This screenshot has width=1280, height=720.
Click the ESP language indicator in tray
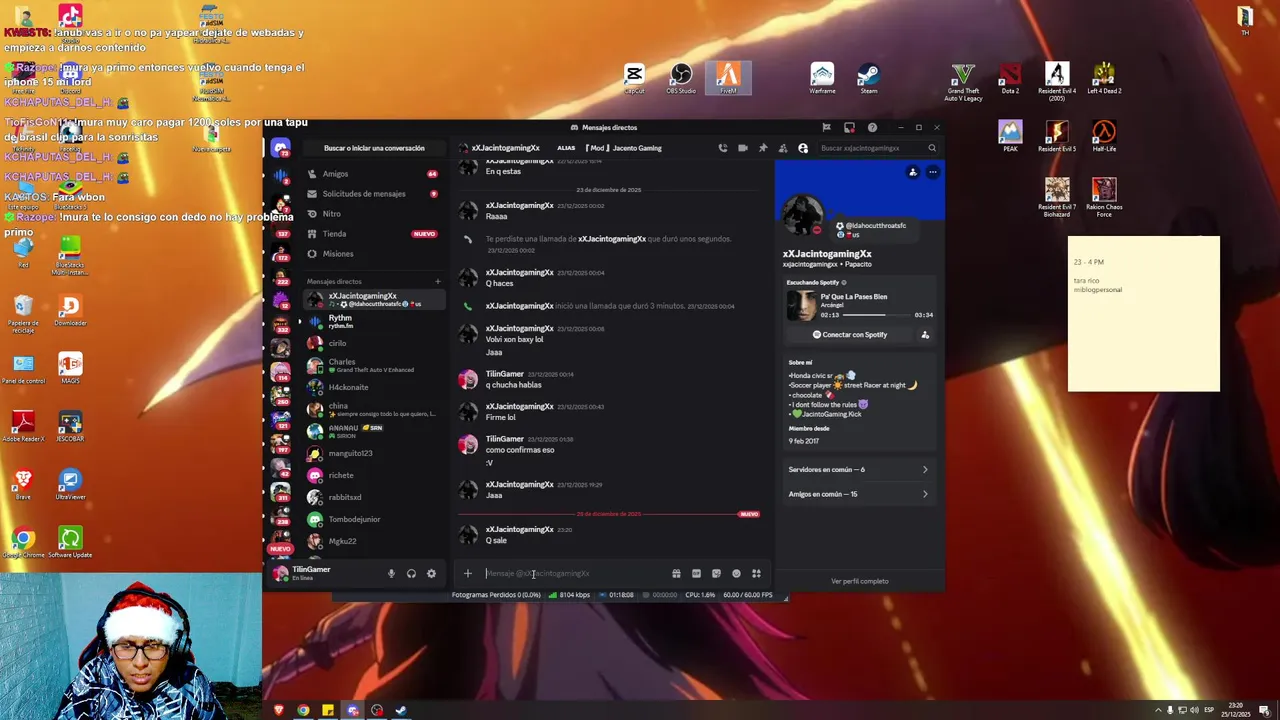[1208, 710]
